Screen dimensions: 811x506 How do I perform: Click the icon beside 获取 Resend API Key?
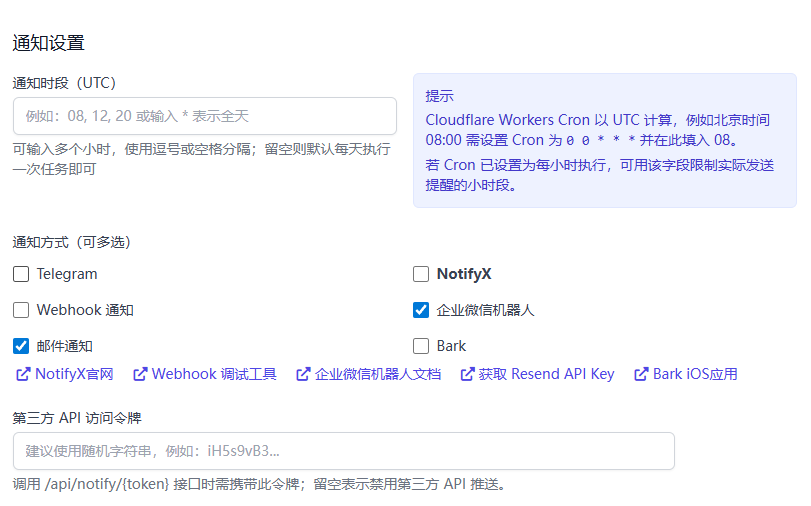pos(467,375)
